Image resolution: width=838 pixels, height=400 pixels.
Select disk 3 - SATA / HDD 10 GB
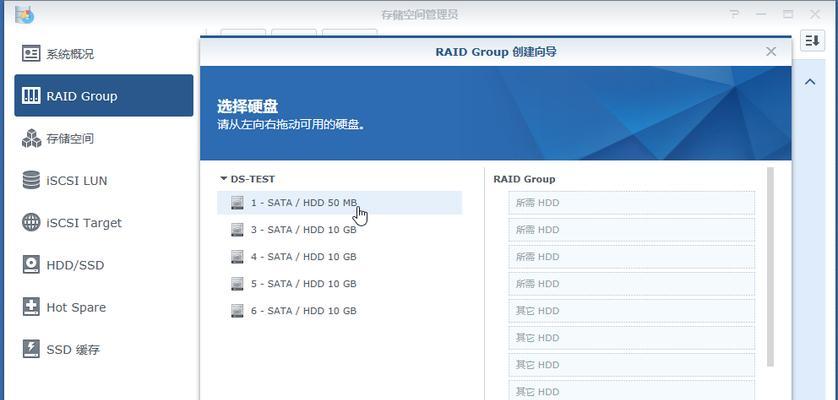[339, 229]
